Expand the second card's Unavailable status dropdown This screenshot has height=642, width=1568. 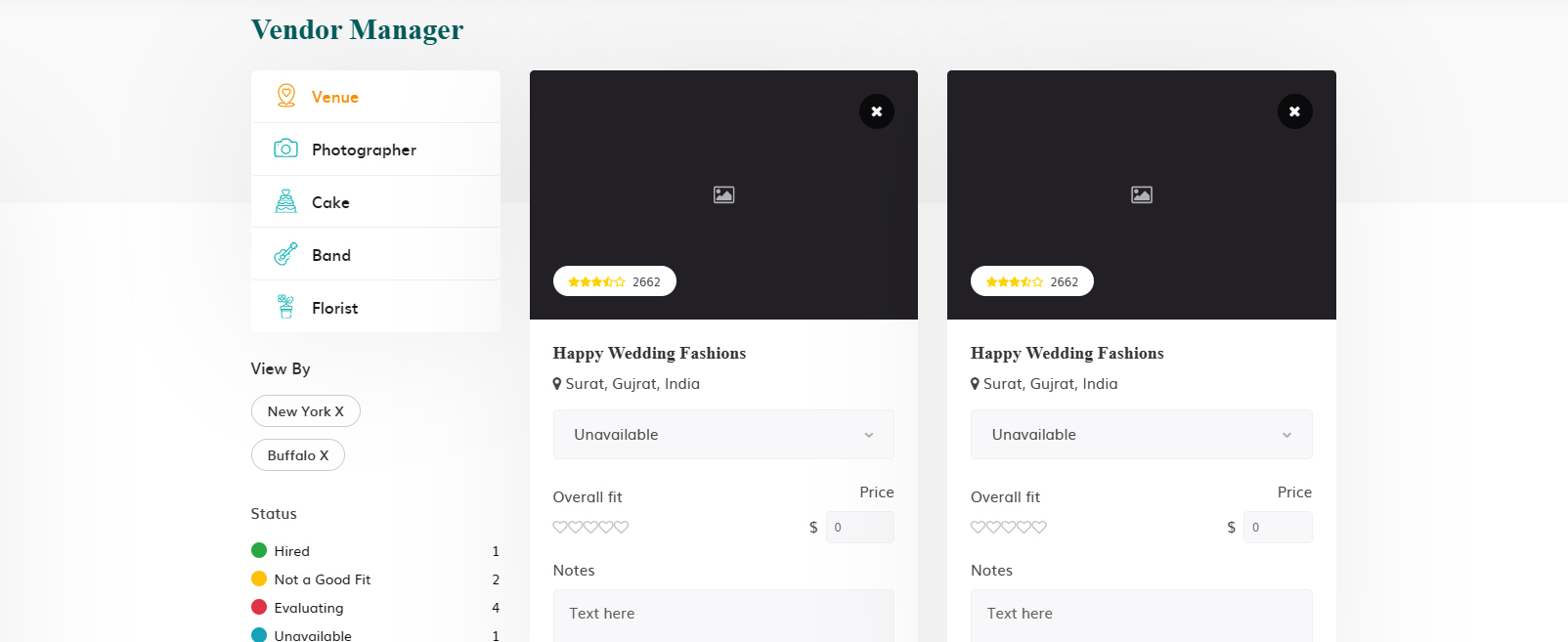(x=1141, y=435)
